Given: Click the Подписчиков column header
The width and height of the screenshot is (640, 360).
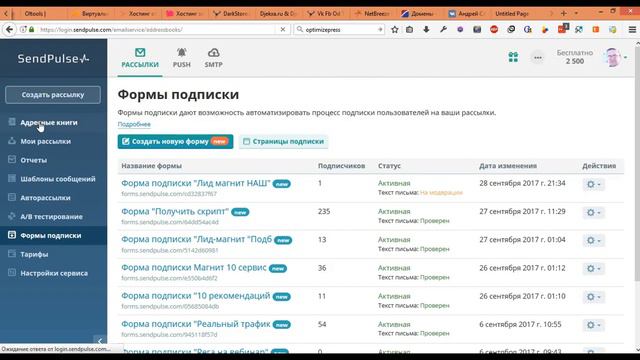Looking at the screenshot, I should point(341,166).
